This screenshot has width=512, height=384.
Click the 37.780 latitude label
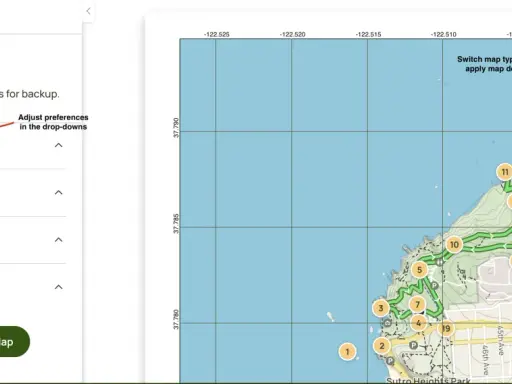[x=176, y=320]
